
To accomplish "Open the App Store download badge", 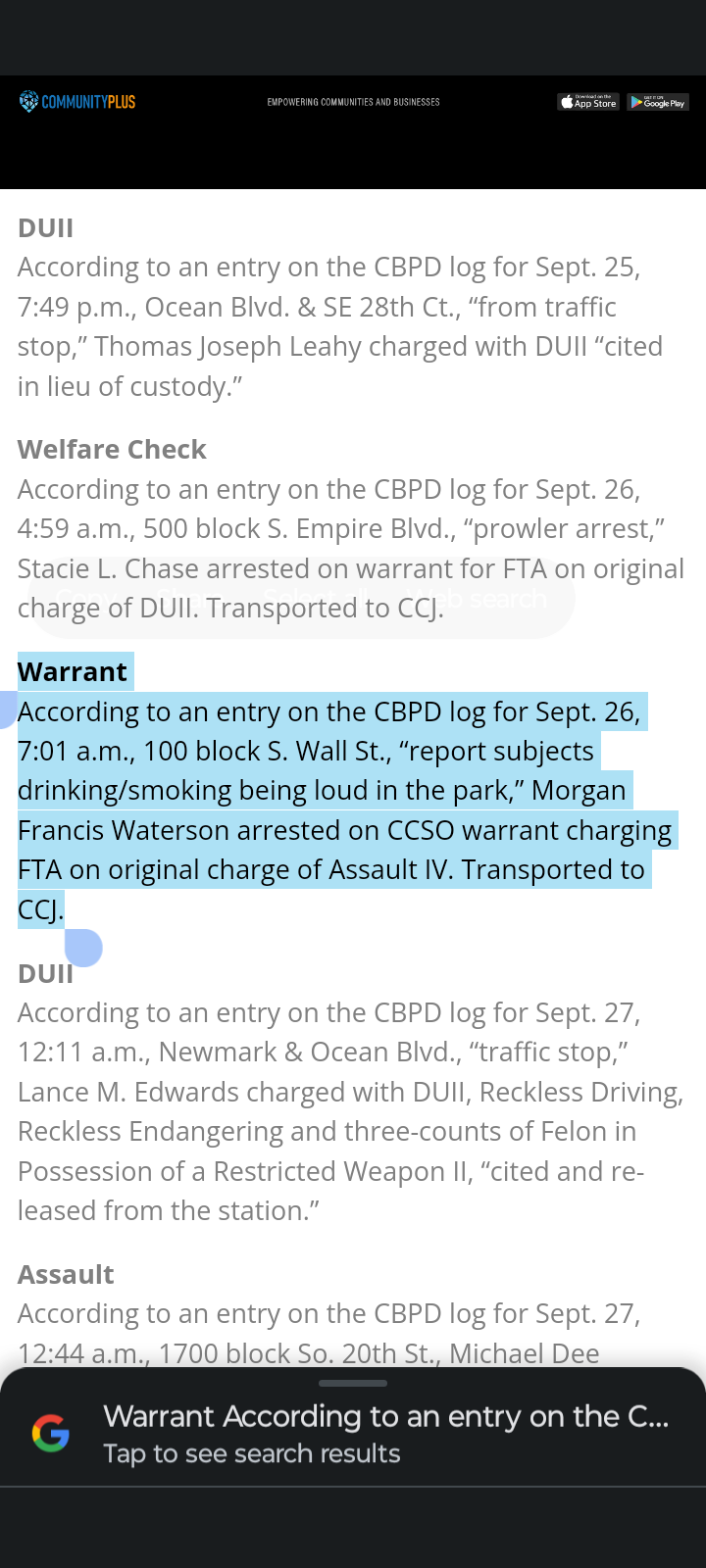I will (x=588, y=102).
